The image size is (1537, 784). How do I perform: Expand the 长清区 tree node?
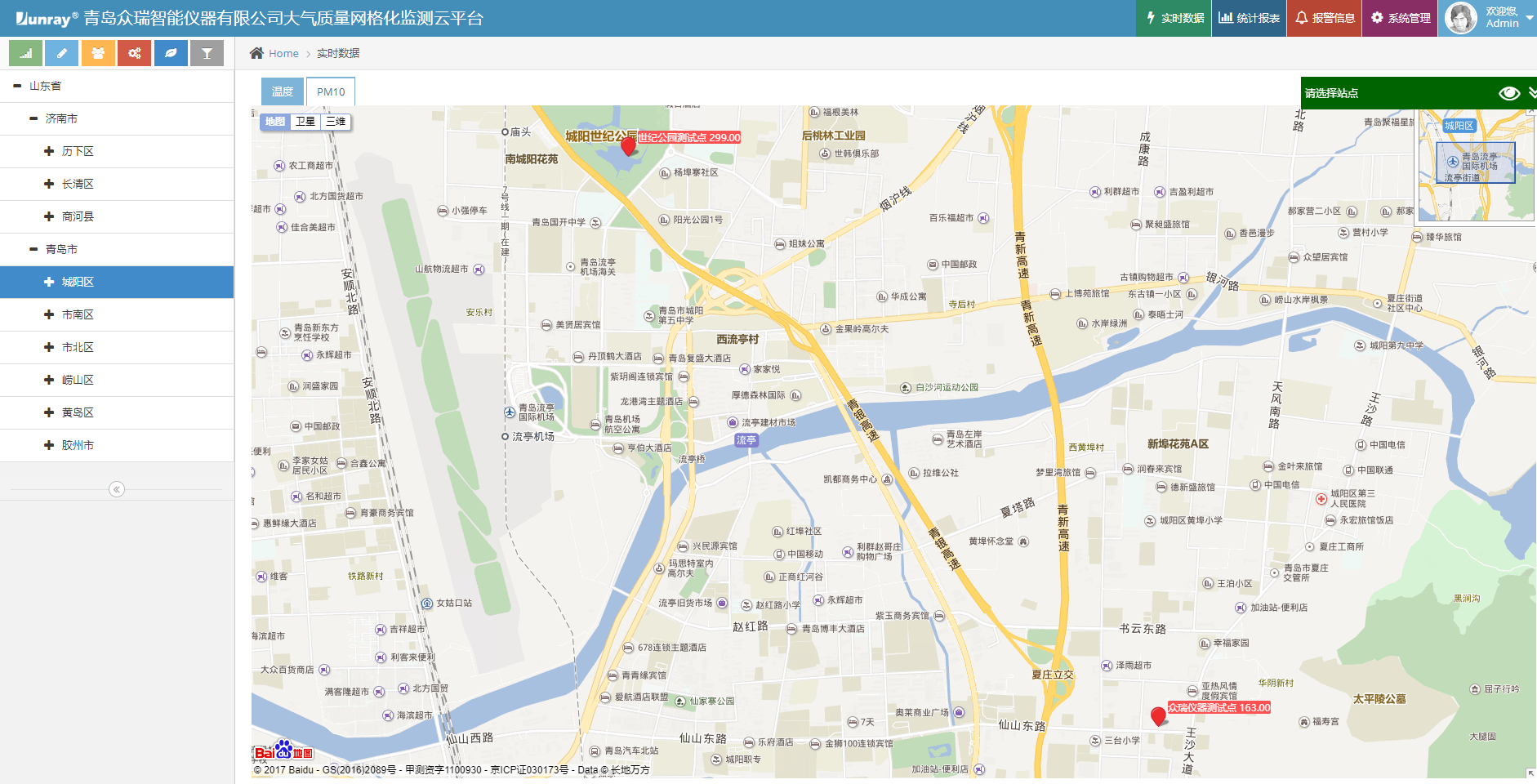pos(49,184)
